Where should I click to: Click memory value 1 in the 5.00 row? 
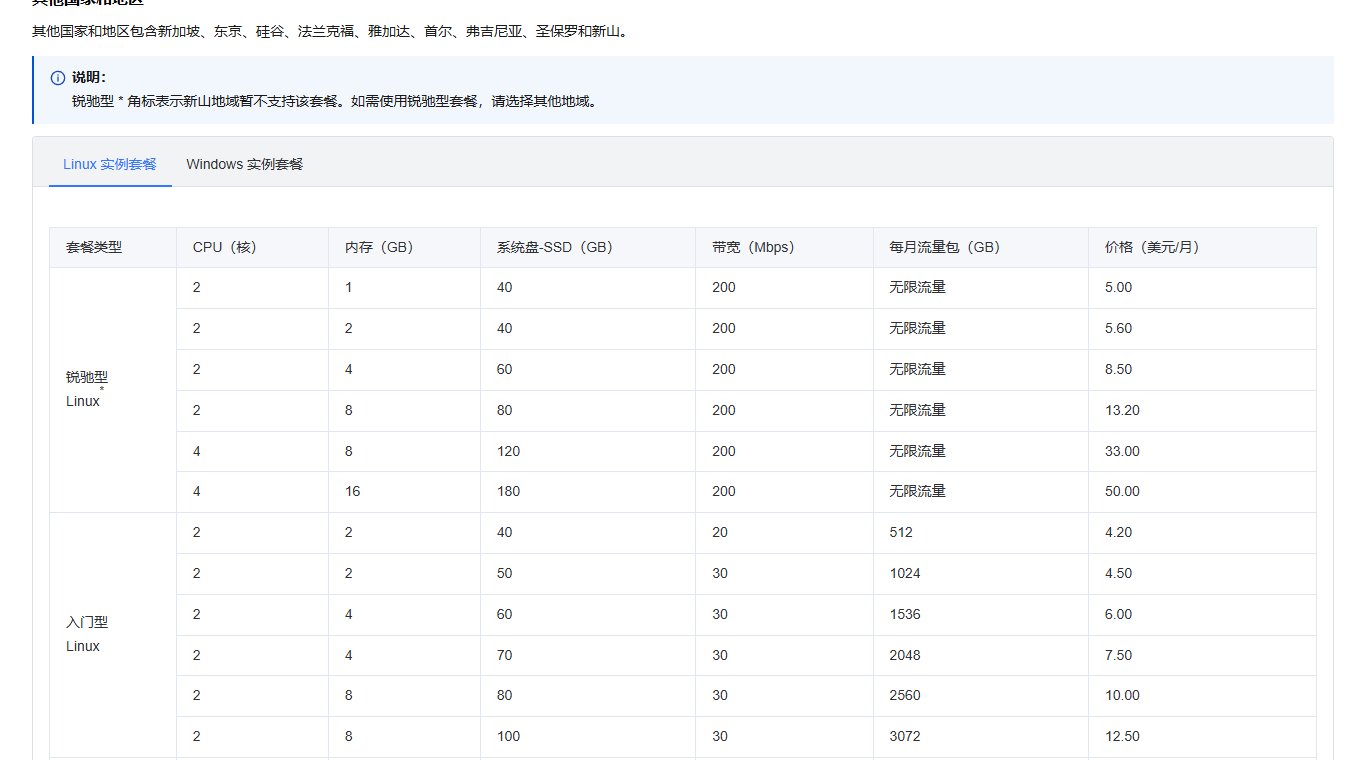pos(404,287)
